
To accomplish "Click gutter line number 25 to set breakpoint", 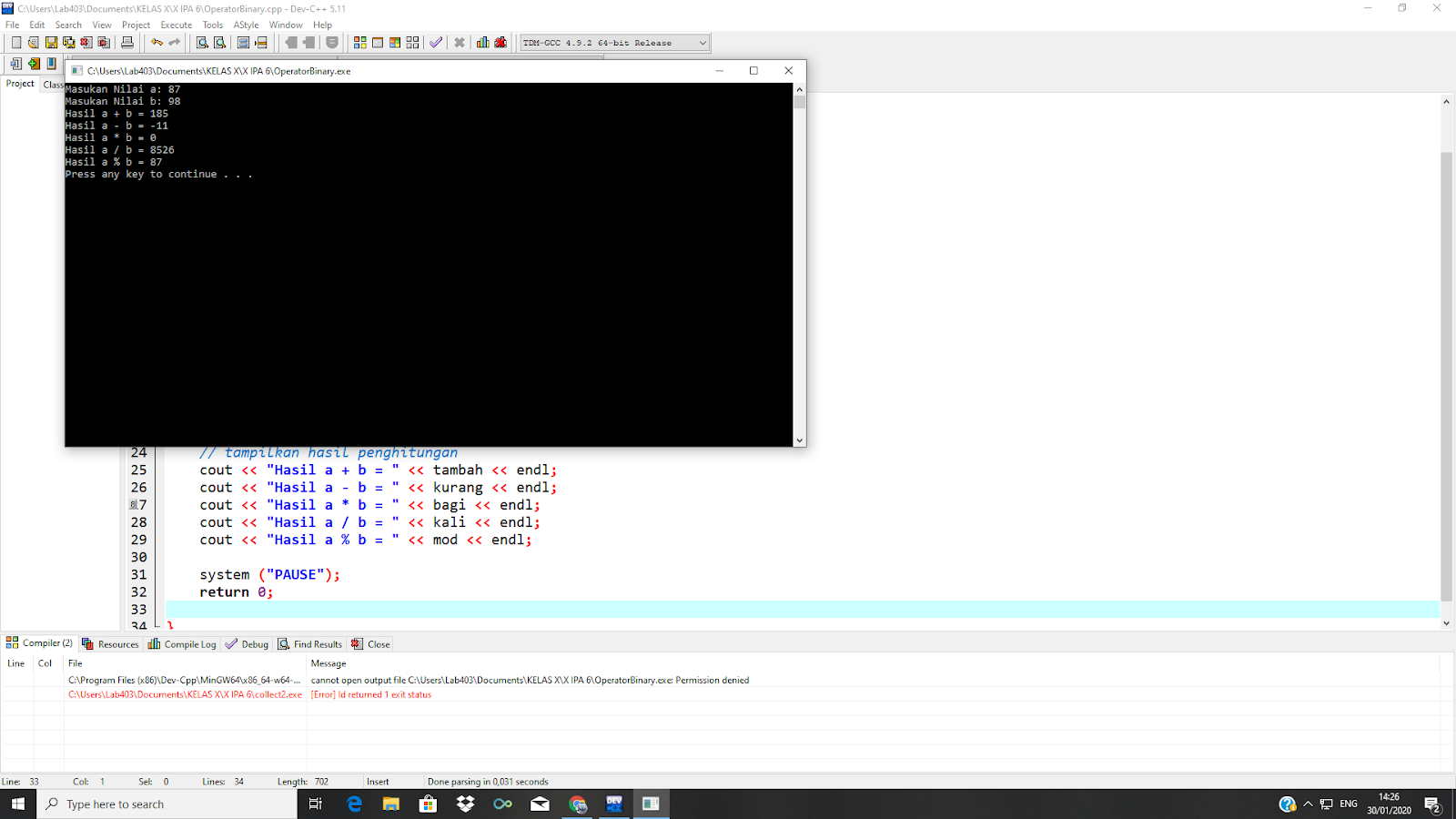I will [x=138, y=470].
